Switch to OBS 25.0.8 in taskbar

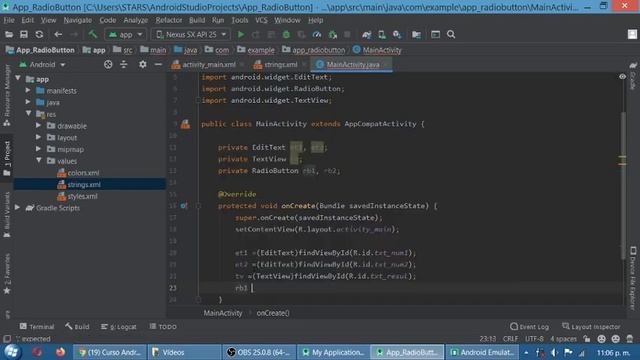coord(259,352)
